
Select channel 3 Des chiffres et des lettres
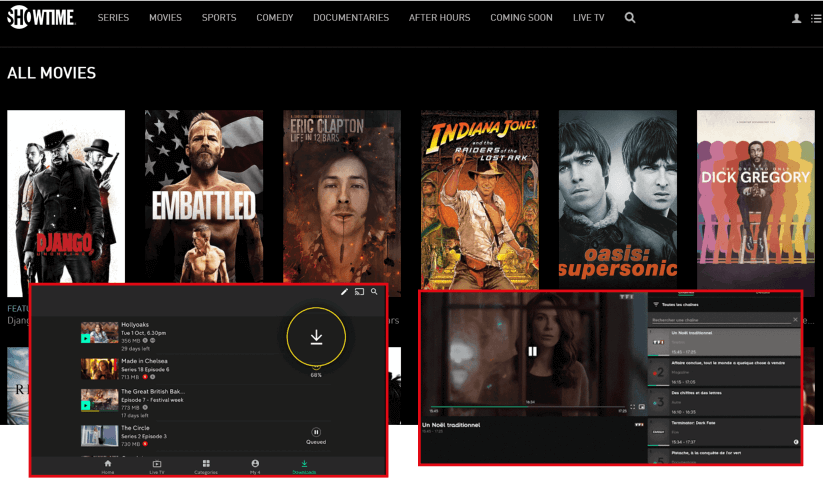click(724, 402)
